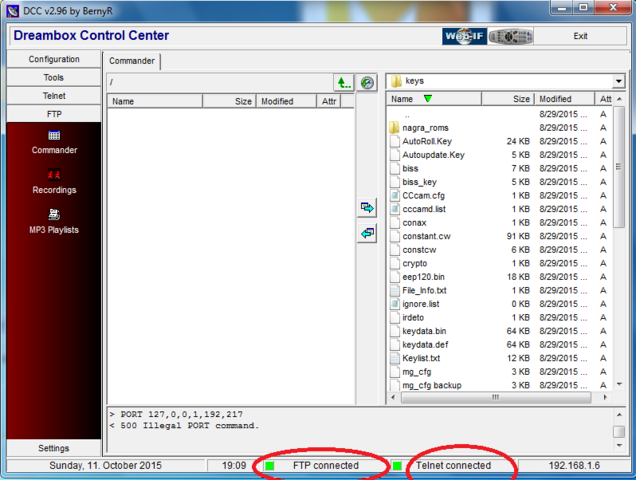This screenshot has width=636, height=480.
Task: Click the right pane horizontal scrollbar thumb
Action: tap(496, 397)
